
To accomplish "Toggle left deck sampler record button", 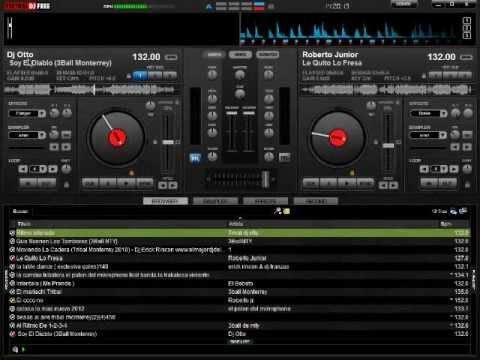I will pos(66,135).
